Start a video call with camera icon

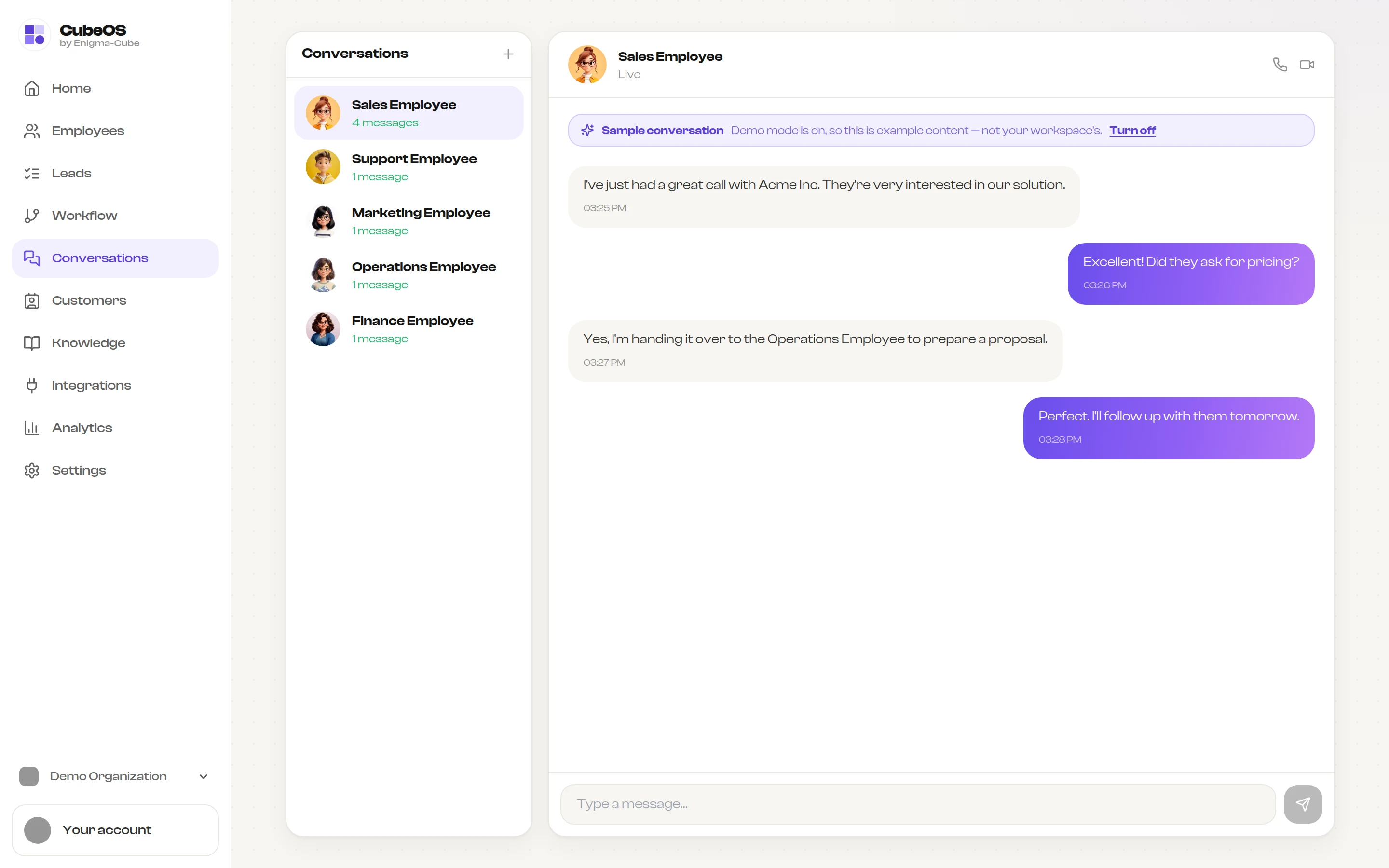pyautogui.click(x=1307, y=64)
